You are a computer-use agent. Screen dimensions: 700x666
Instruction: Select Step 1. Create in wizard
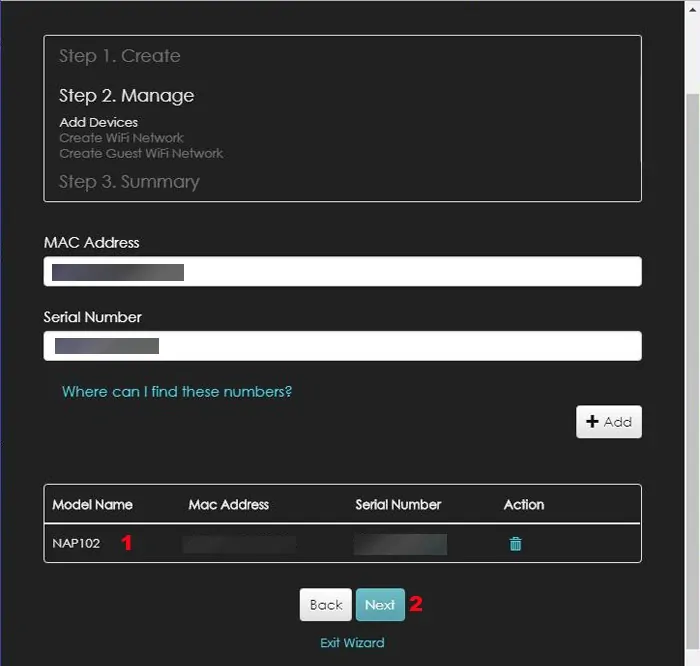119,56
